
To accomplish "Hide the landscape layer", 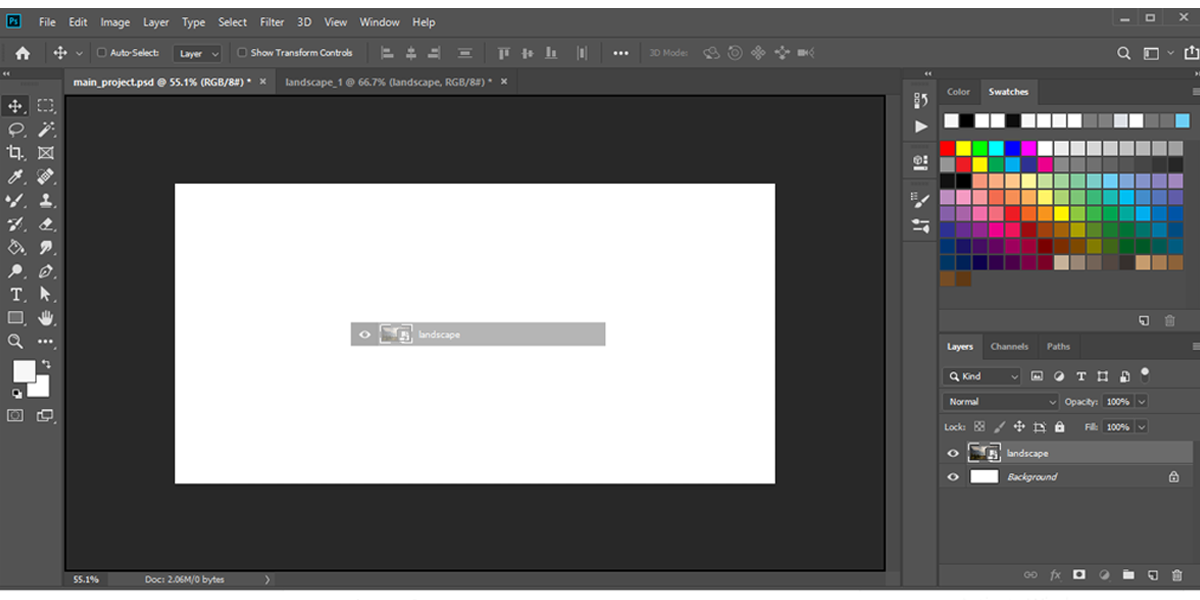I will [x=952, y=452].
